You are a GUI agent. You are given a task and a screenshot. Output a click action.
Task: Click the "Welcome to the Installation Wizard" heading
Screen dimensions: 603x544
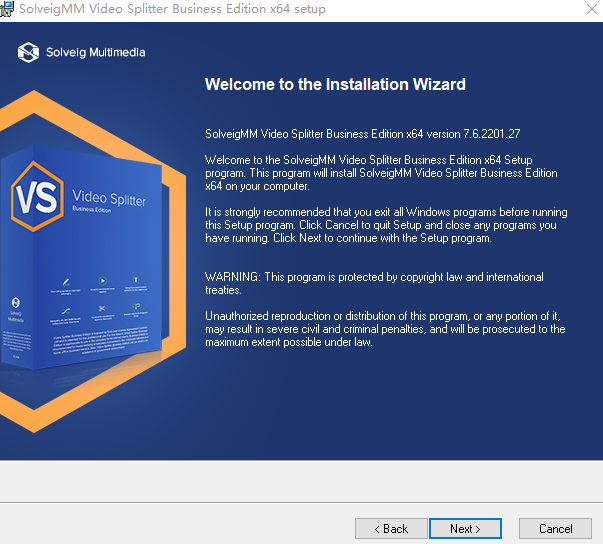[x=335, y=84]
